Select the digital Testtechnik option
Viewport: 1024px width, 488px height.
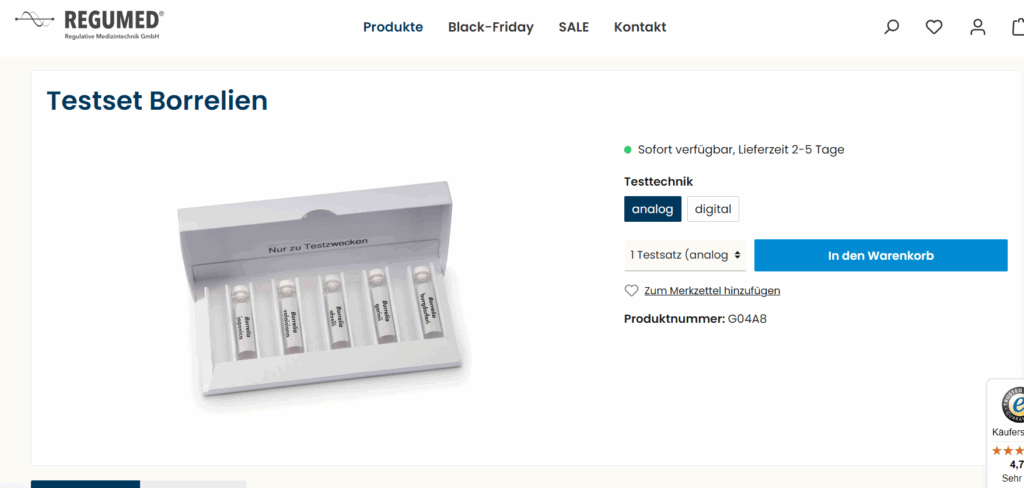pos(713,209)
